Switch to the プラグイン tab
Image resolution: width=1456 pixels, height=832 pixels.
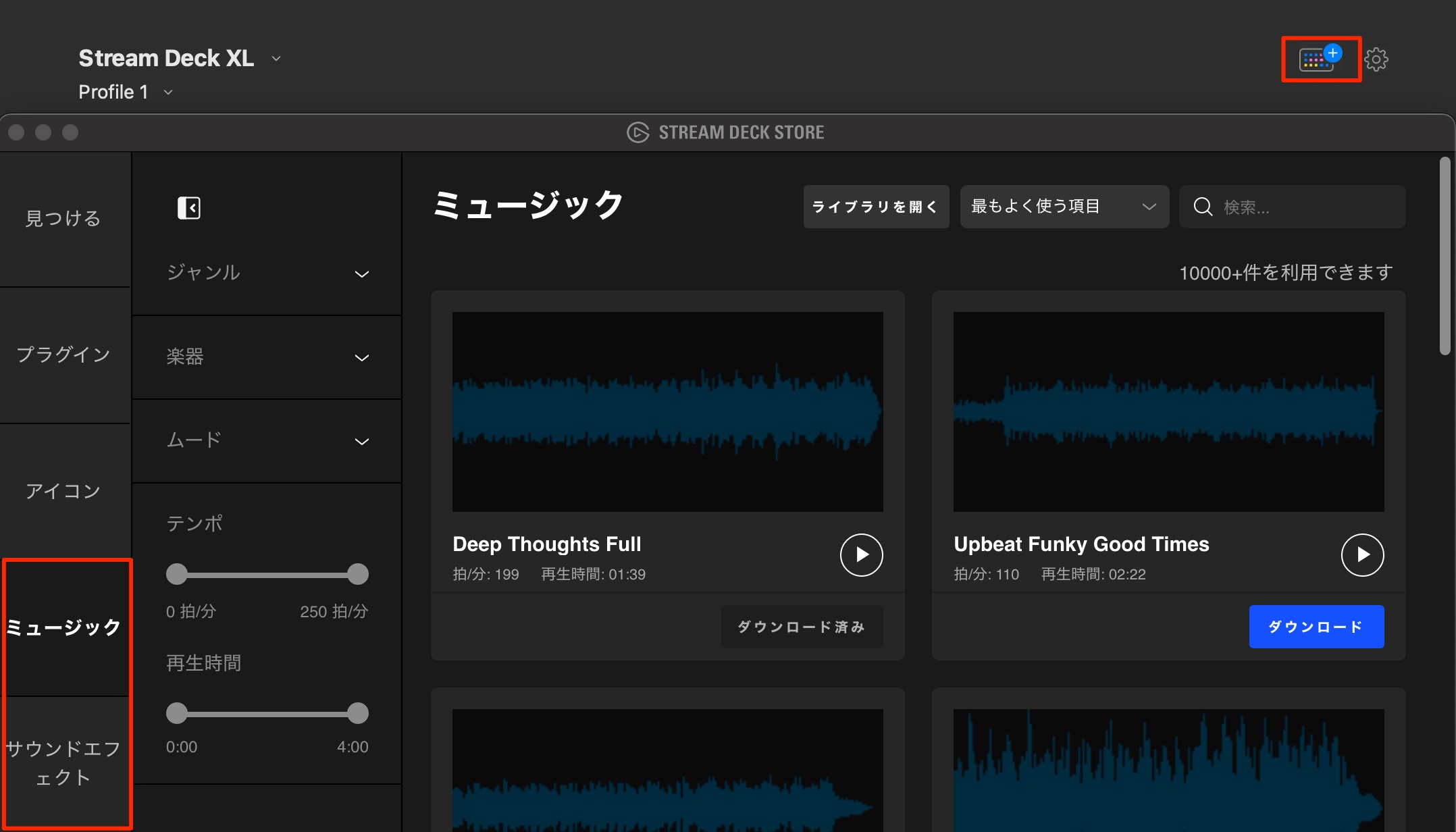tap(64, 355)
